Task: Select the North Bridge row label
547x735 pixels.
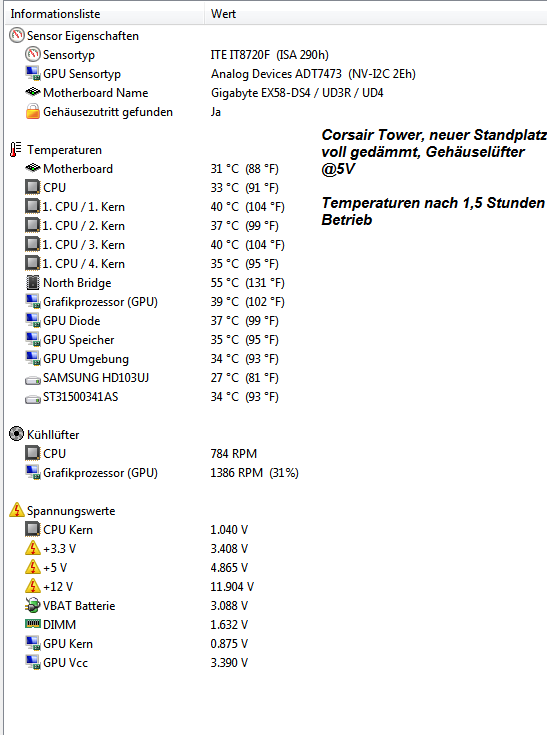Action: [77, 283]
